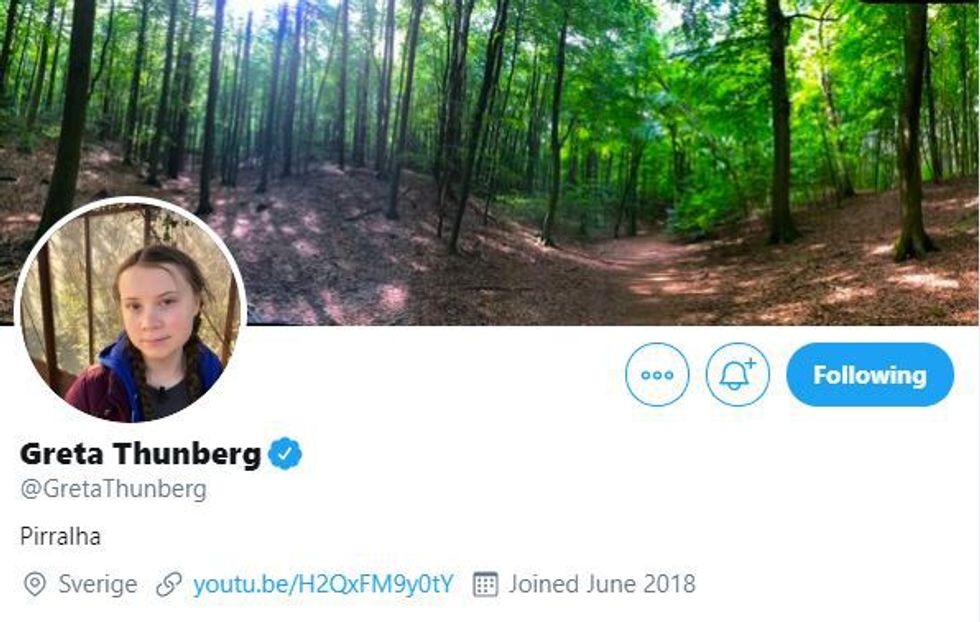The image size is (980, 622).
Task: Click the calendar icon beside join date
Action: (x=485, y=584)
